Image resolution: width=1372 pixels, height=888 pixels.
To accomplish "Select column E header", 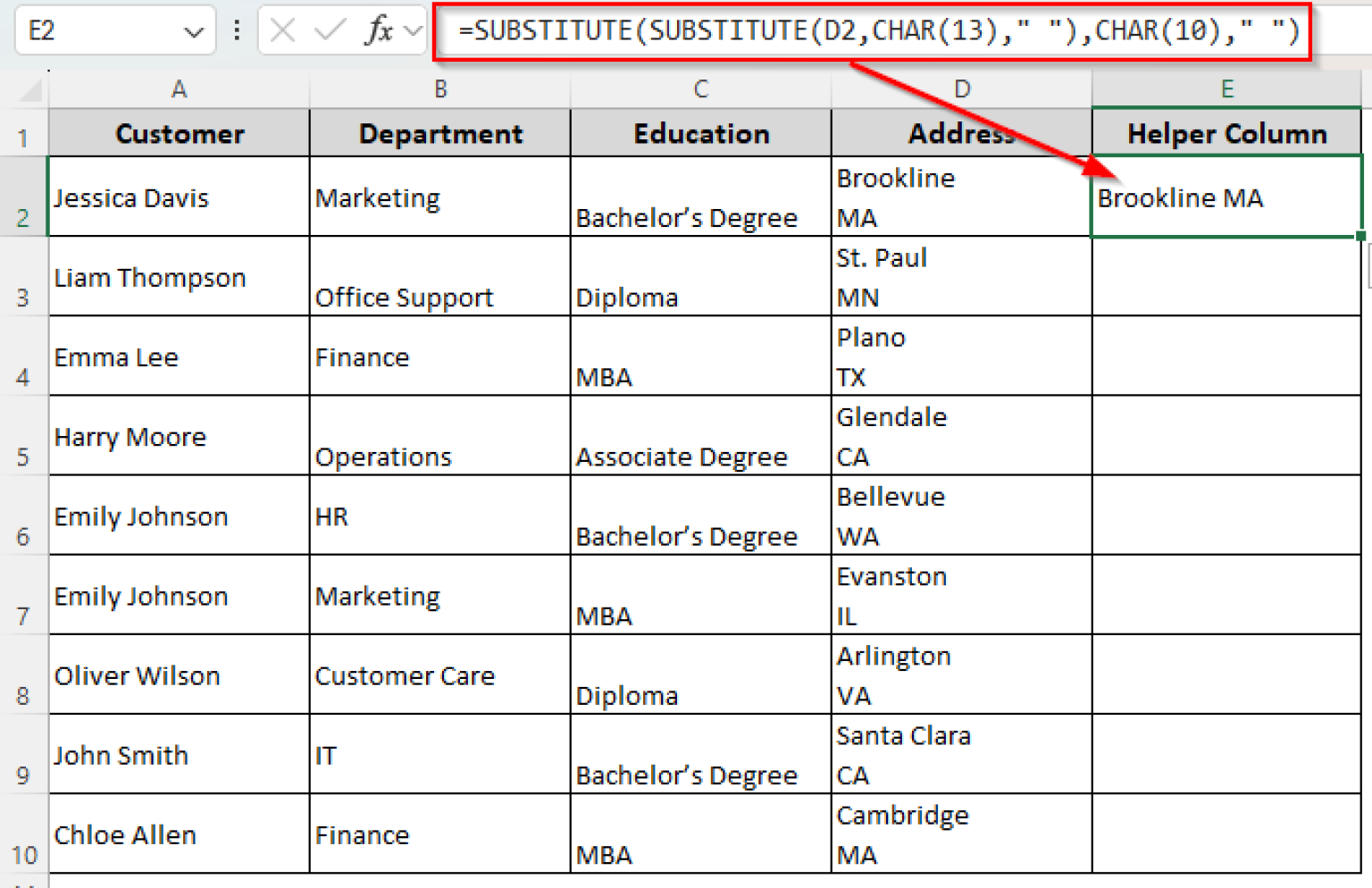I will tap(1226, 88).
